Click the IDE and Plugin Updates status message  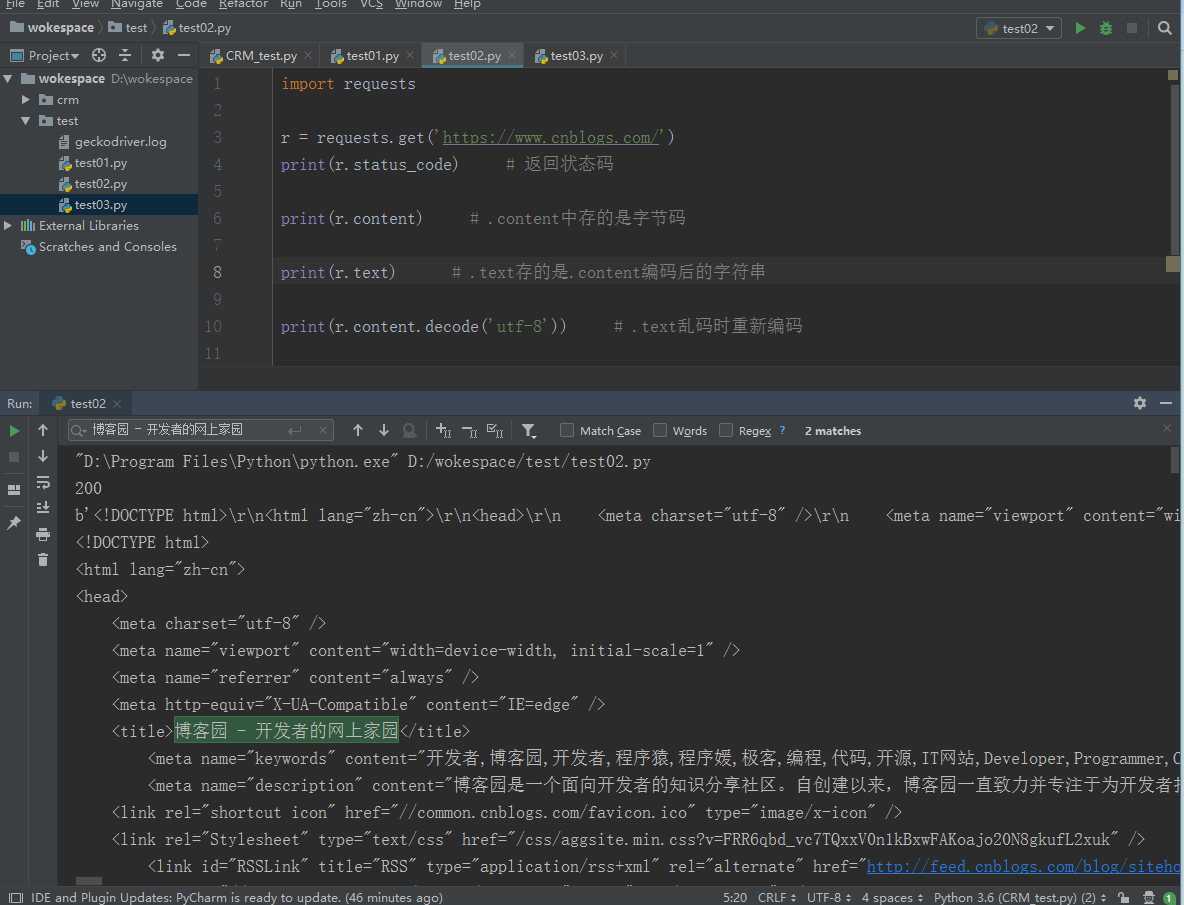(x=236, y=897)
